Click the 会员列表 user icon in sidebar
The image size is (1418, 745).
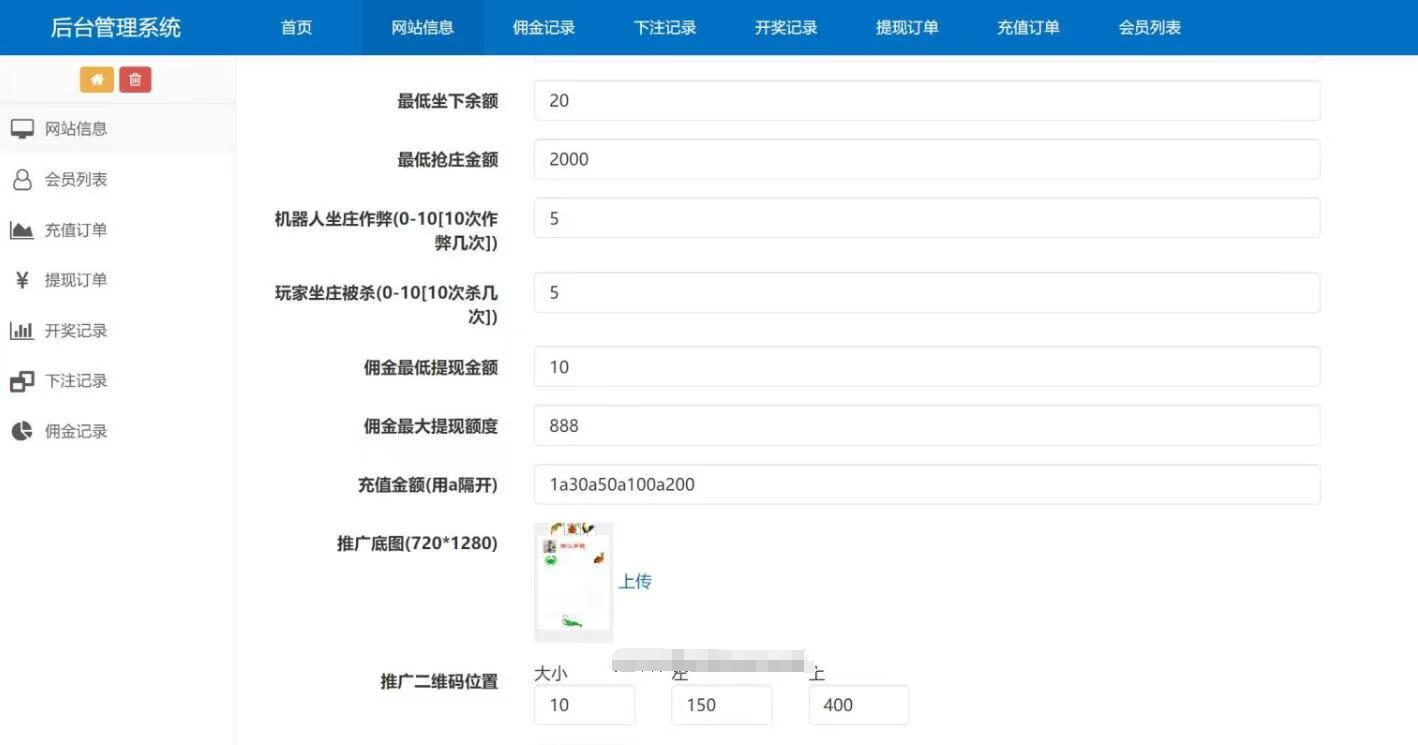point(22,179)
